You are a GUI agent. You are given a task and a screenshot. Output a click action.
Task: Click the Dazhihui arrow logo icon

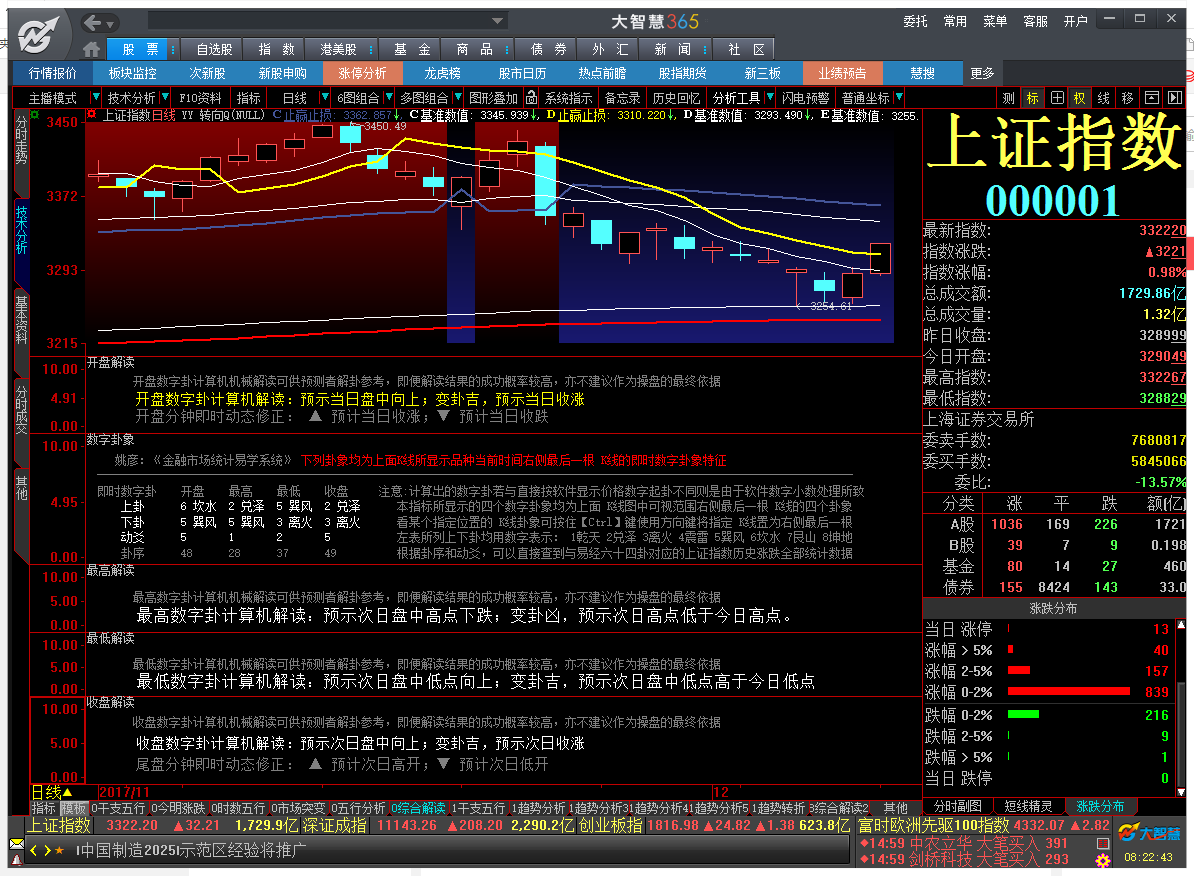click(38, 34)
